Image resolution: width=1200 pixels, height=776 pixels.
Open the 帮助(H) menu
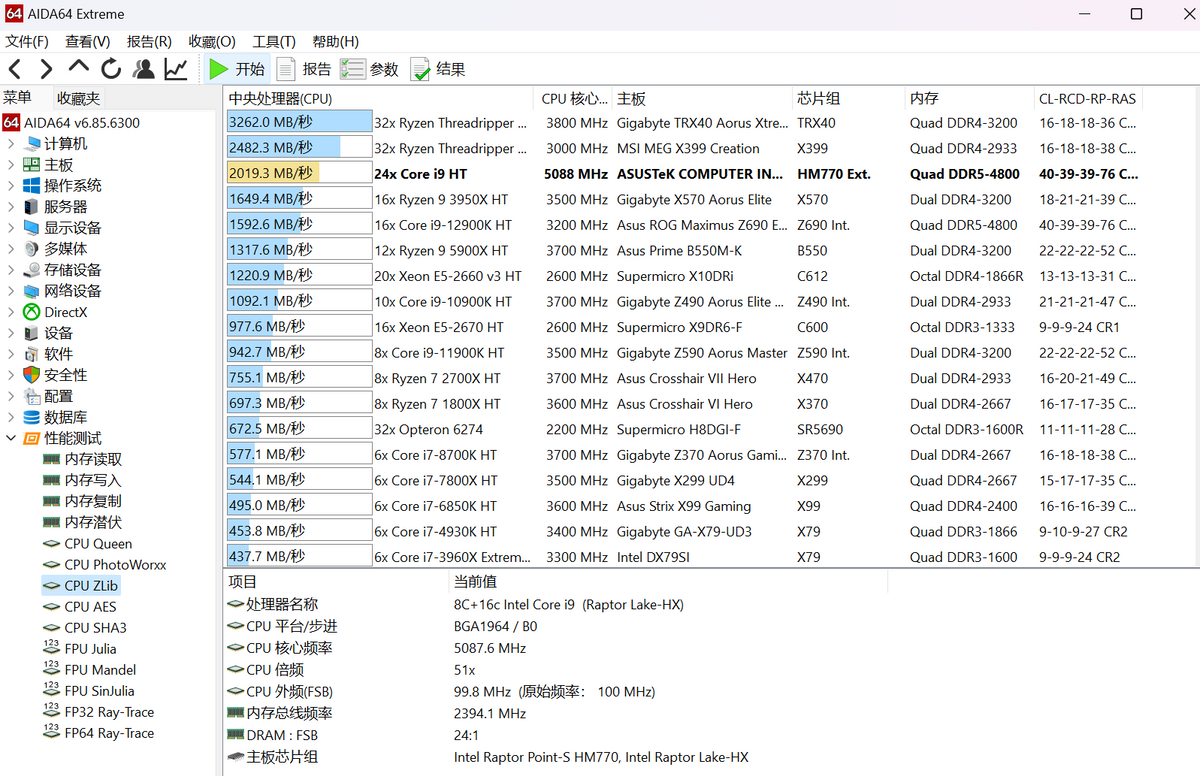(336, 41)
